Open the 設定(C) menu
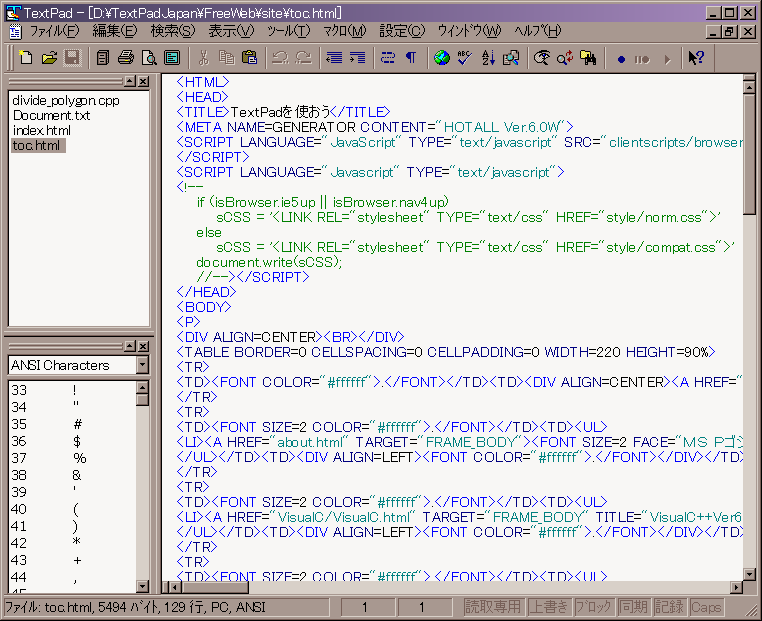Screen dimensions: 762x621 402,32
